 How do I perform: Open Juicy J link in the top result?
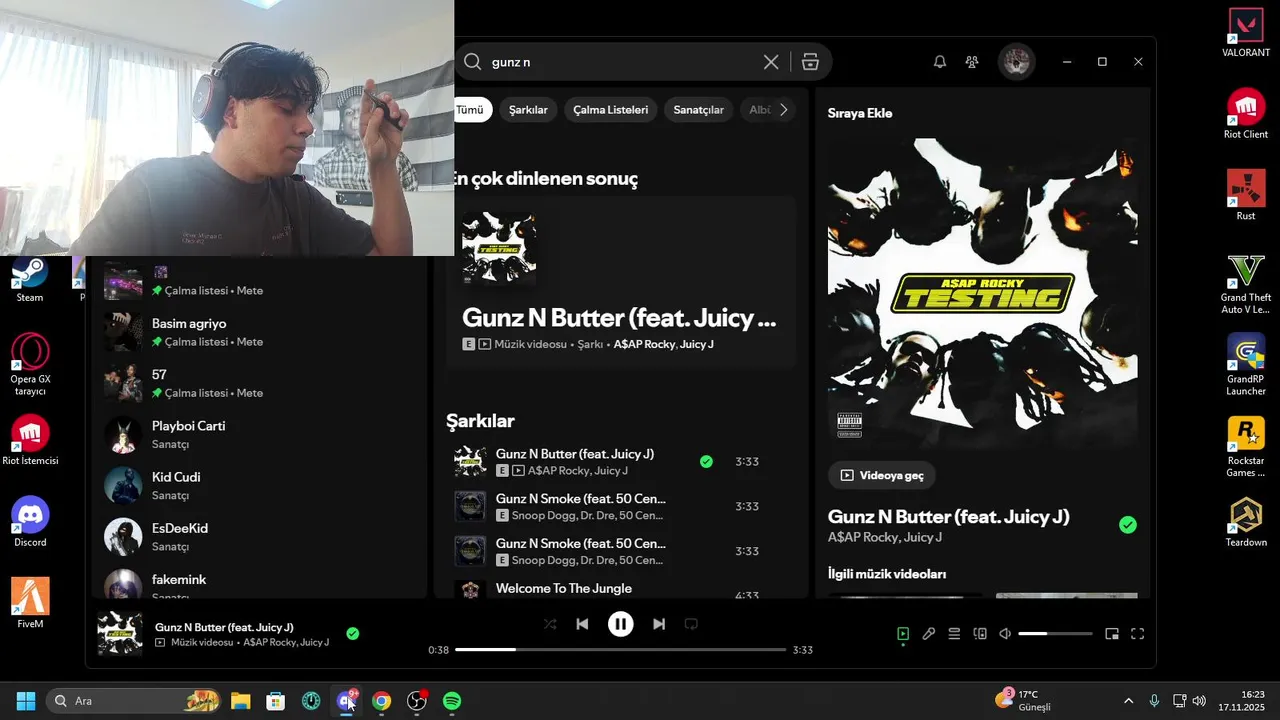point(697,344)
